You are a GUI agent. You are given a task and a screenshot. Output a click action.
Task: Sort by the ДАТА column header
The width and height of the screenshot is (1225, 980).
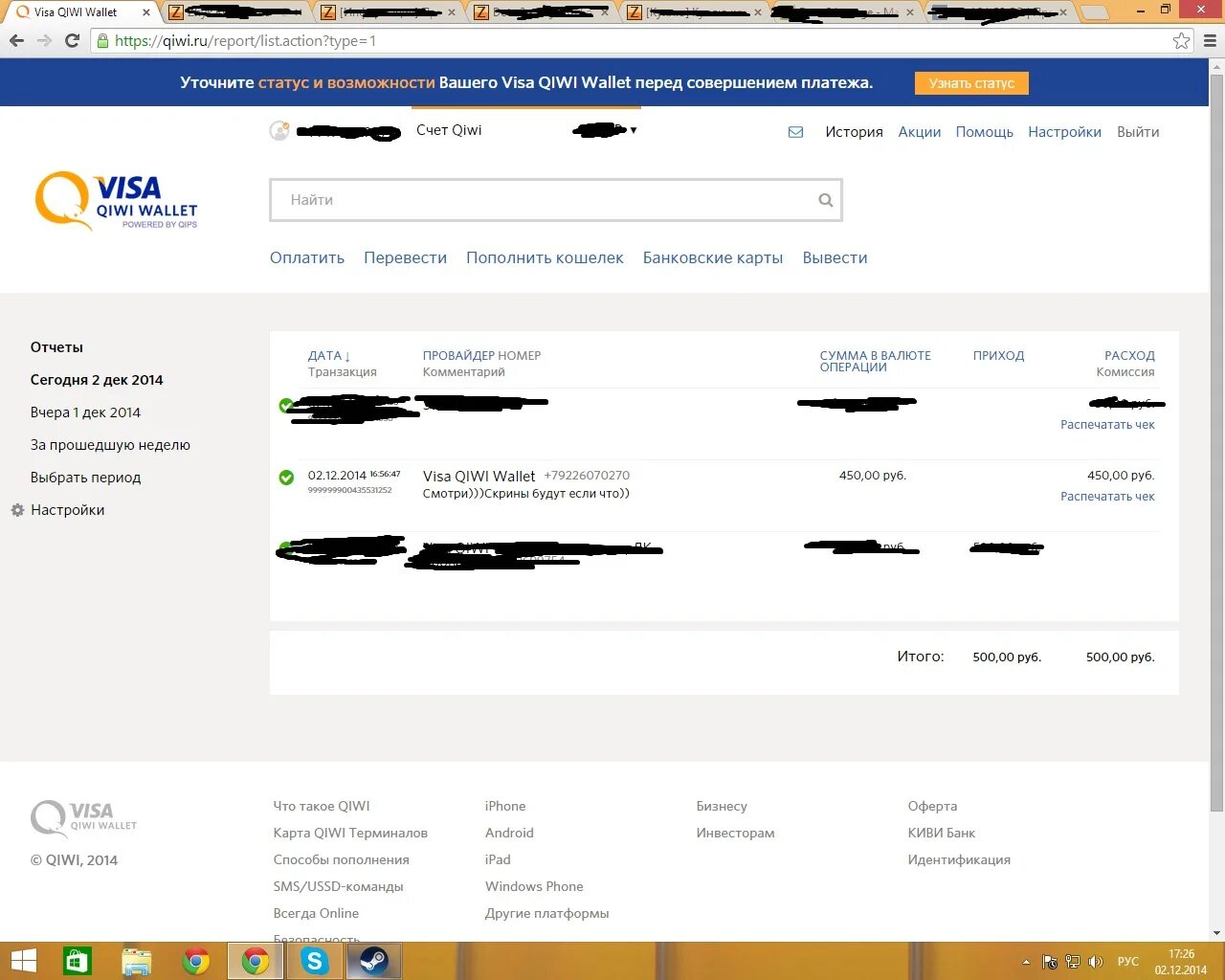(329, 356)
